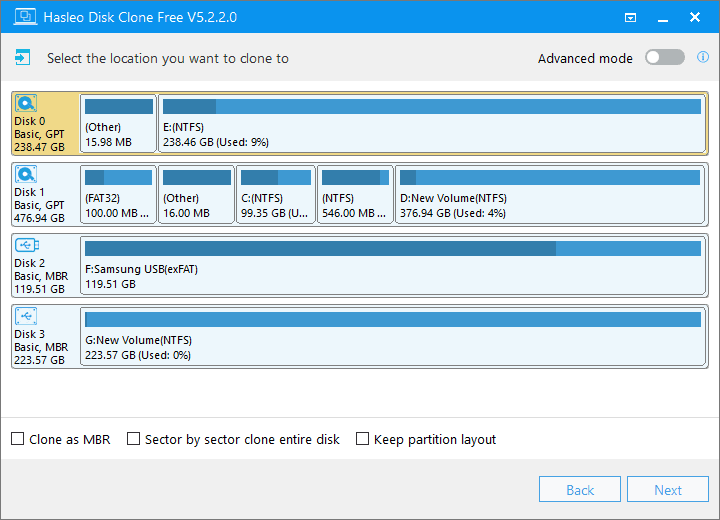Select the E:(NTFS) 238.46 GB partition

[432, 124]
